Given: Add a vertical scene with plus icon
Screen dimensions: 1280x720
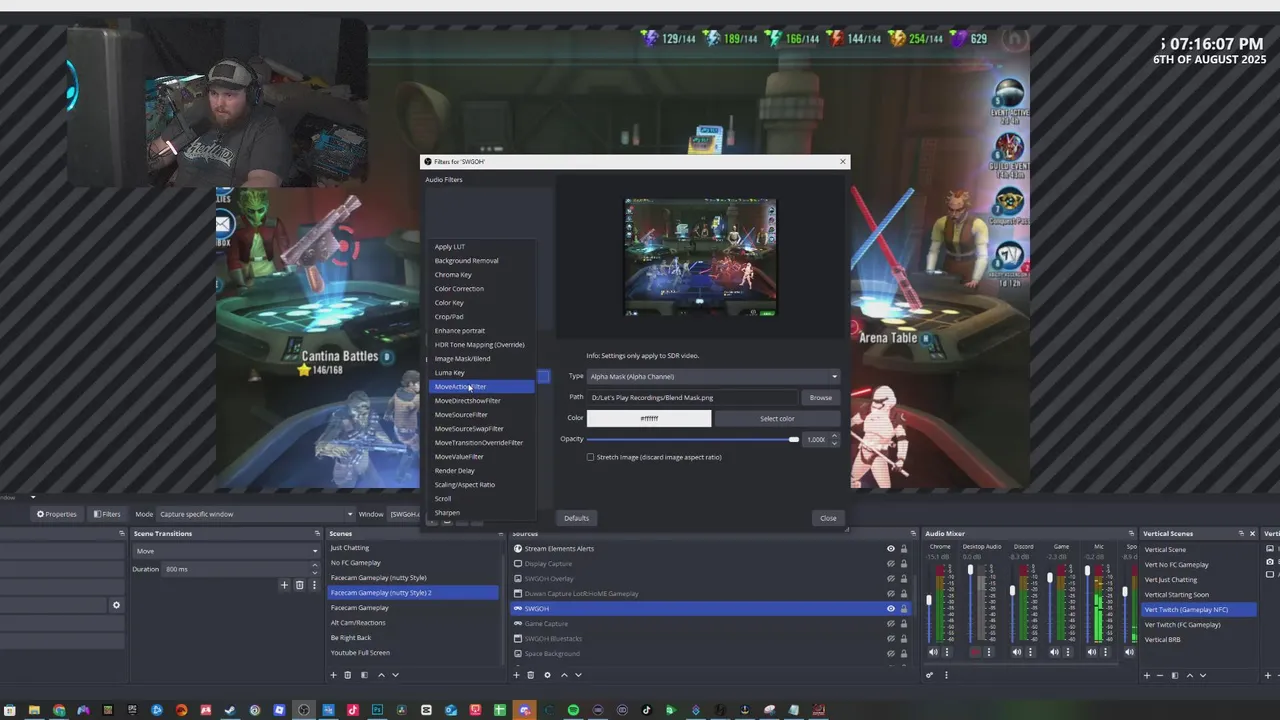Looking at the screenshot, I should (x=1147, y=675).
